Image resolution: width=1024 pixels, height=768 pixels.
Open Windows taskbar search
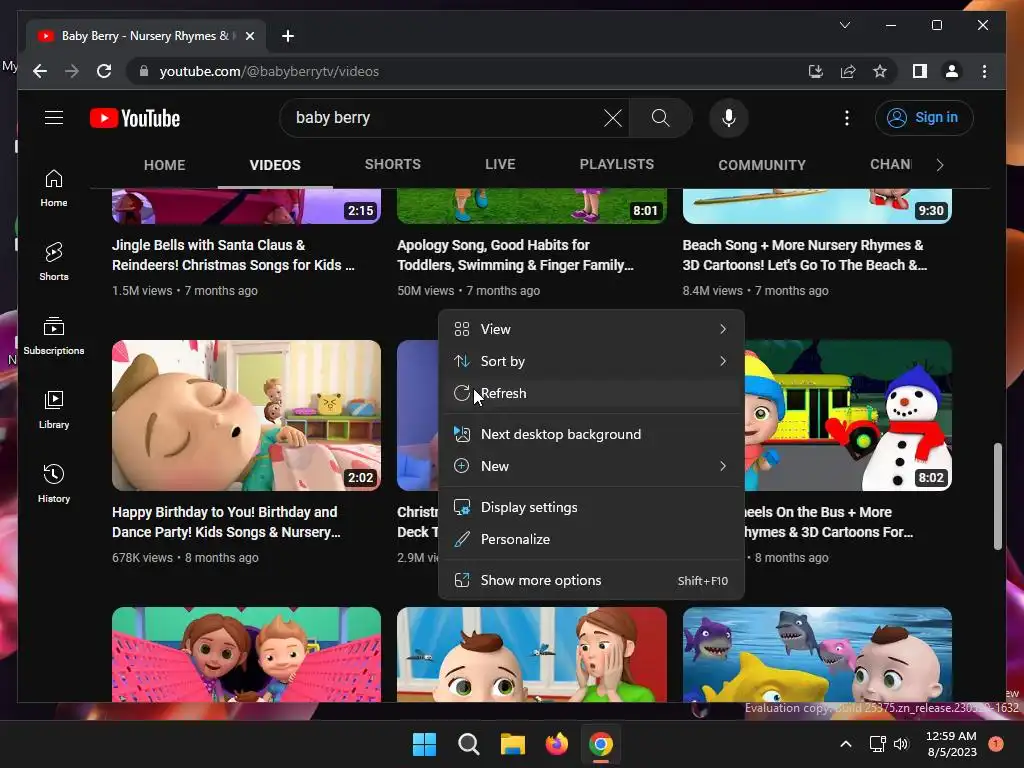click(469, 744)
